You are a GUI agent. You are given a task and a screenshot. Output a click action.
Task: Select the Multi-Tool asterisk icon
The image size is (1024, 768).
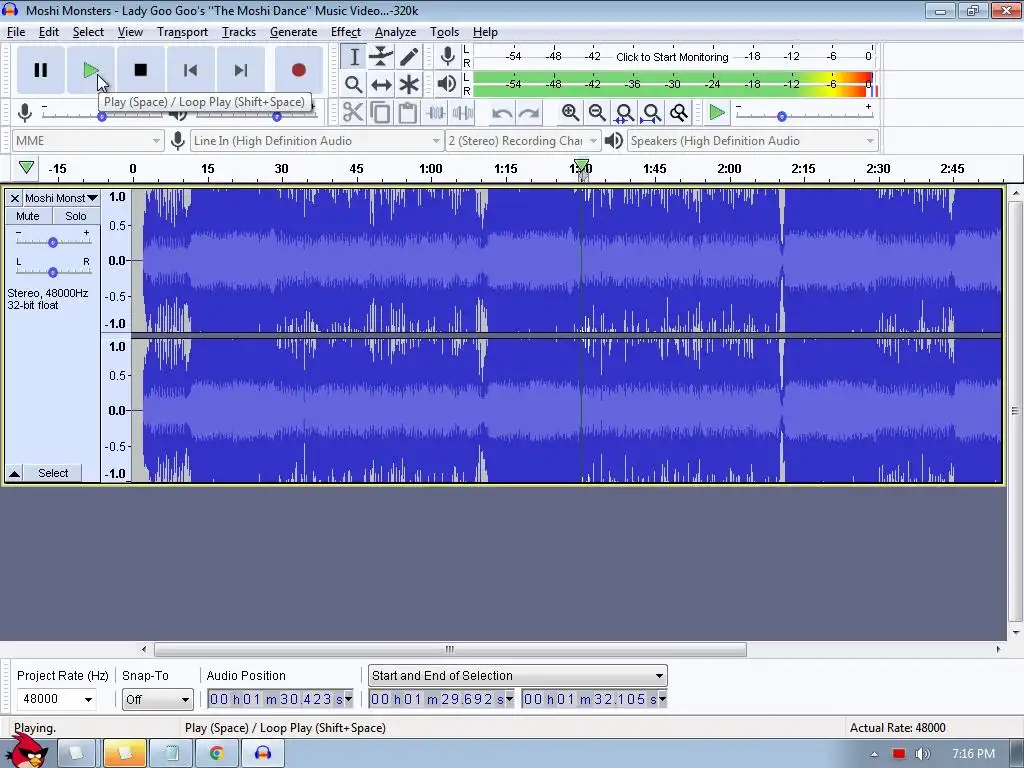coord(409,84)
